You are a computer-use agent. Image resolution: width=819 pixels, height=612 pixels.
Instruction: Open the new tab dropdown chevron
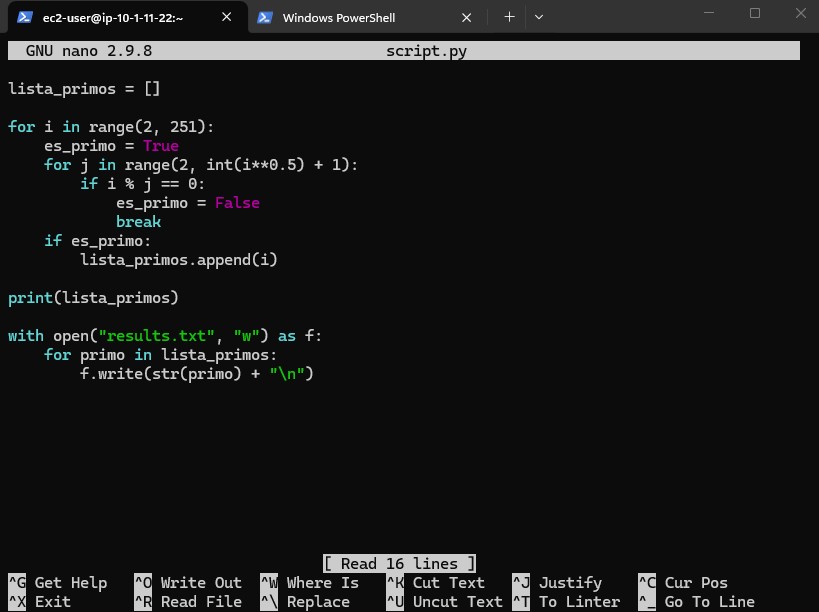(540, 16)
